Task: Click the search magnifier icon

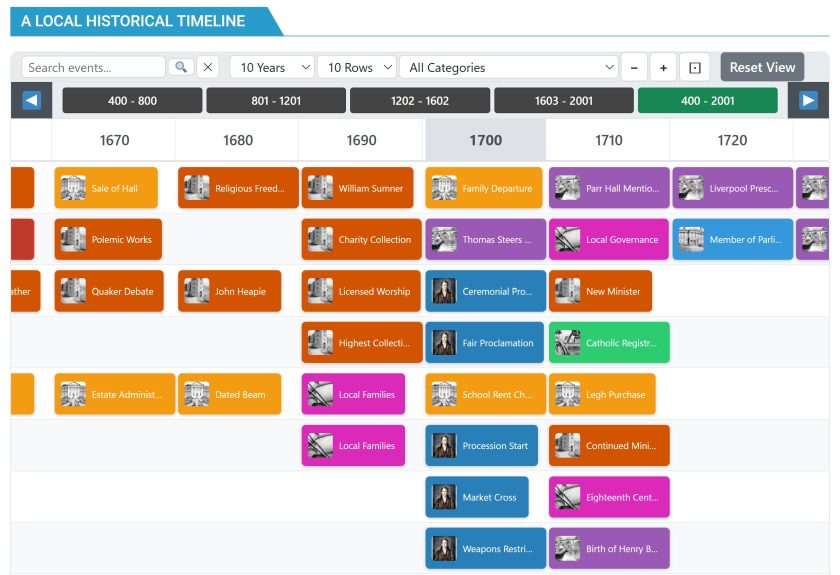Action: pyautogui.click(x=180, y=67)
